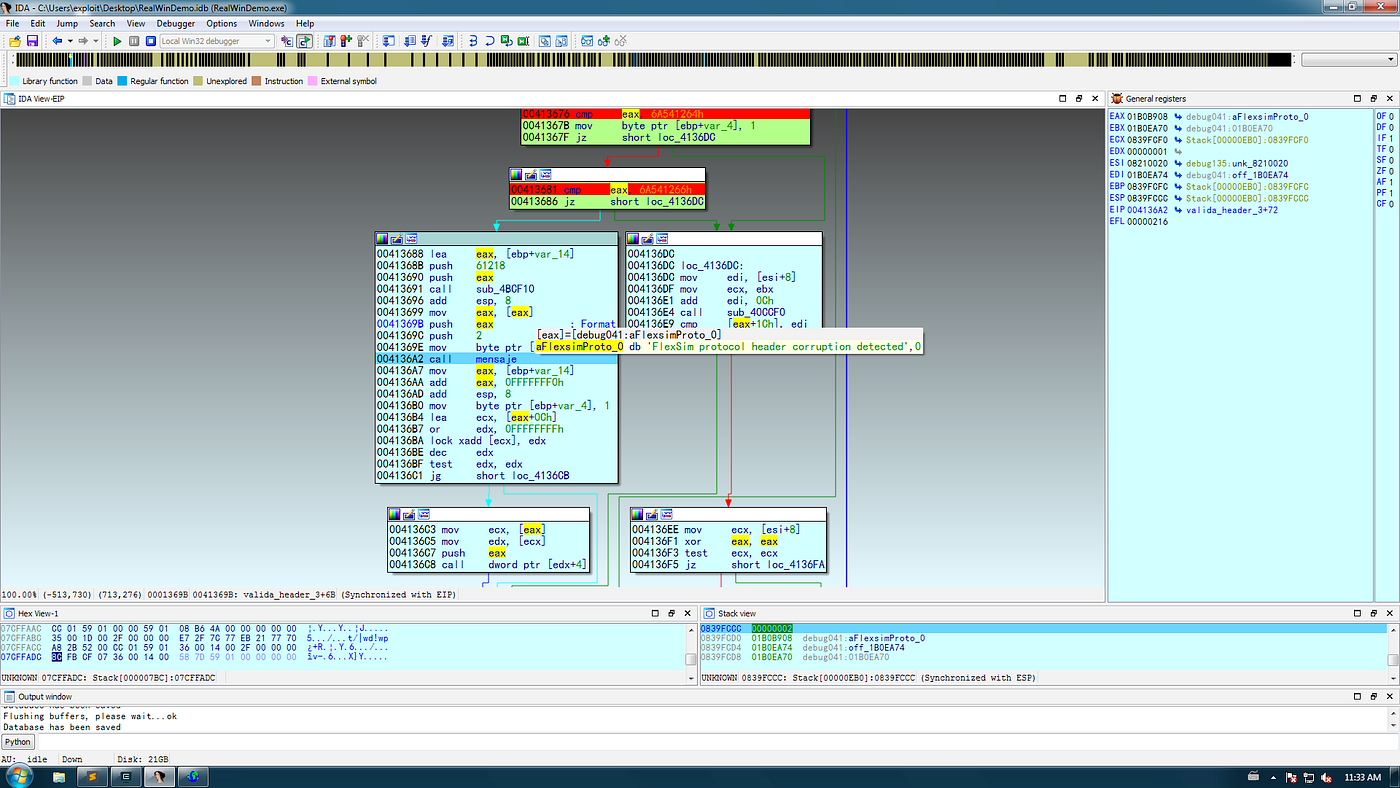Click the navigation band zoom control
This screenshot has width=1400, height=788.
(1350, 59)
